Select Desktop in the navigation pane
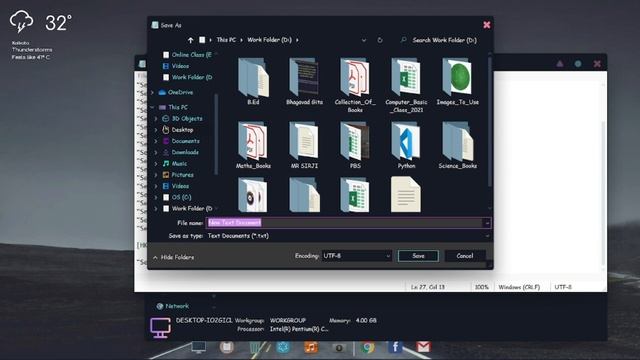The width and height of the screenshot is (640, 360). pos(178,130)
